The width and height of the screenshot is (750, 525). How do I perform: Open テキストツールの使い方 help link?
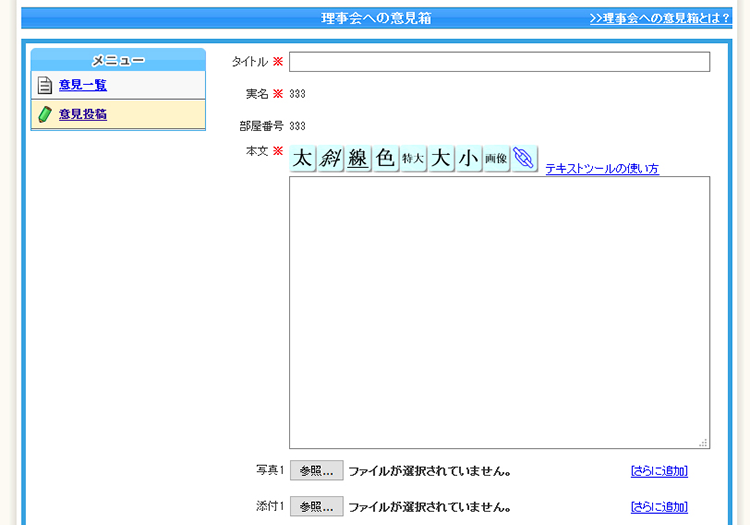tap(601, 169)
